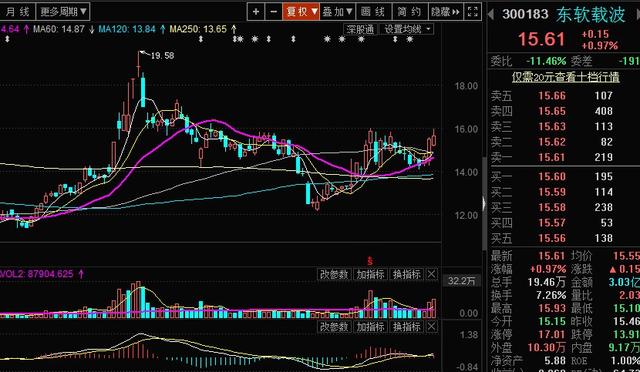Click the MA60: 14.87 label

[59, 29]
